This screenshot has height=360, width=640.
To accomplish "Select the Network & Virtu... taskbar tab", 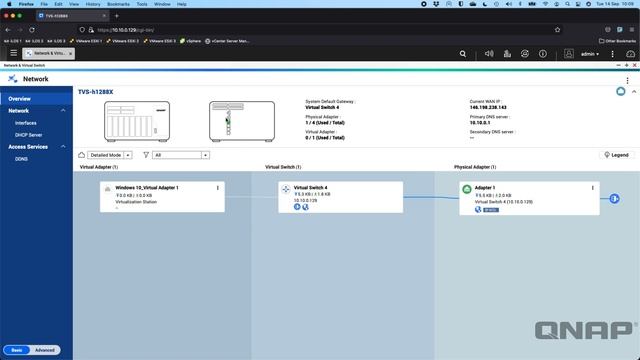I will [48, 53].
